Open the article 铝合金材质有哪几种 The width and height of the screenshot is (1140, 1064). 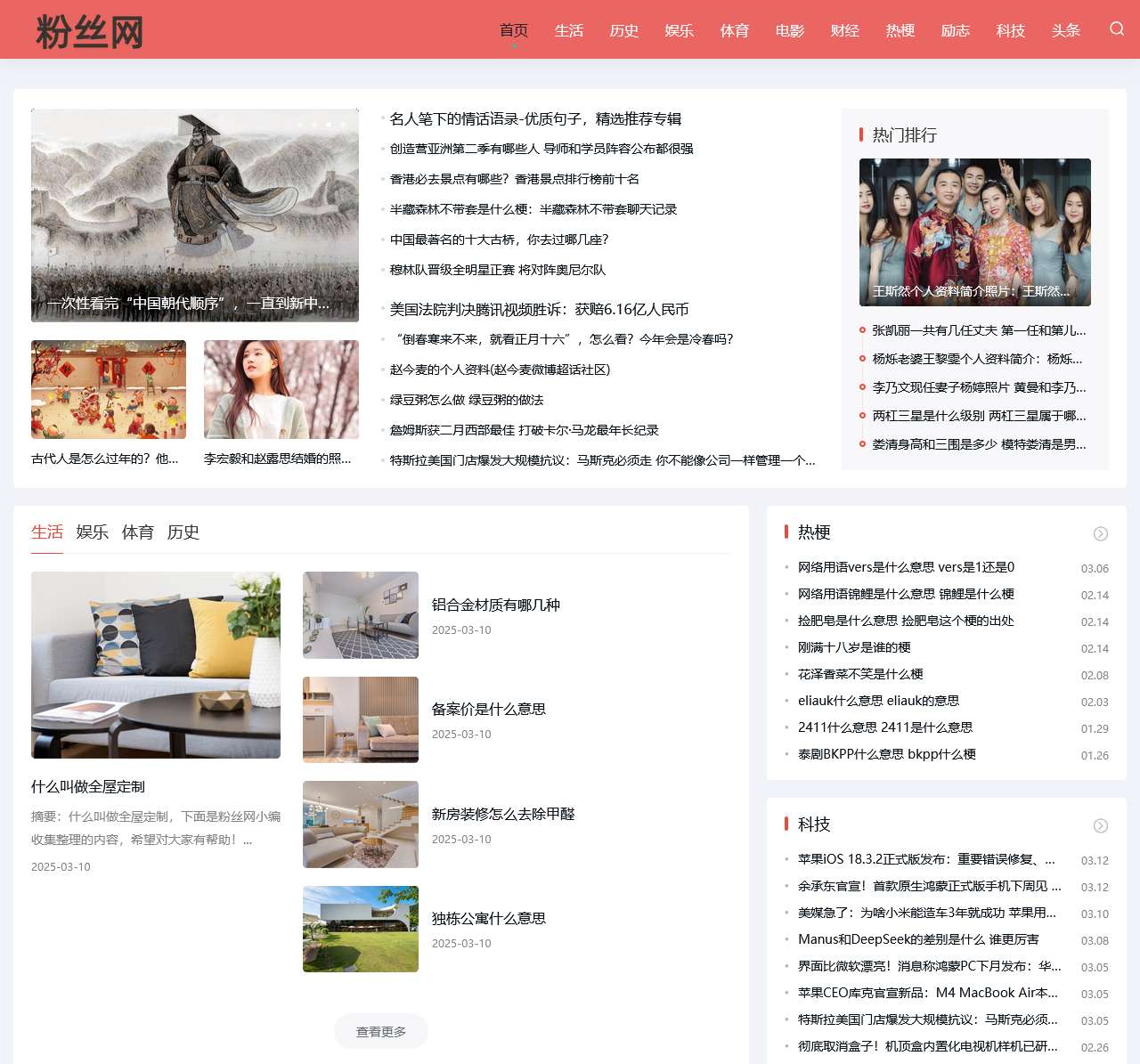(497, 605)
